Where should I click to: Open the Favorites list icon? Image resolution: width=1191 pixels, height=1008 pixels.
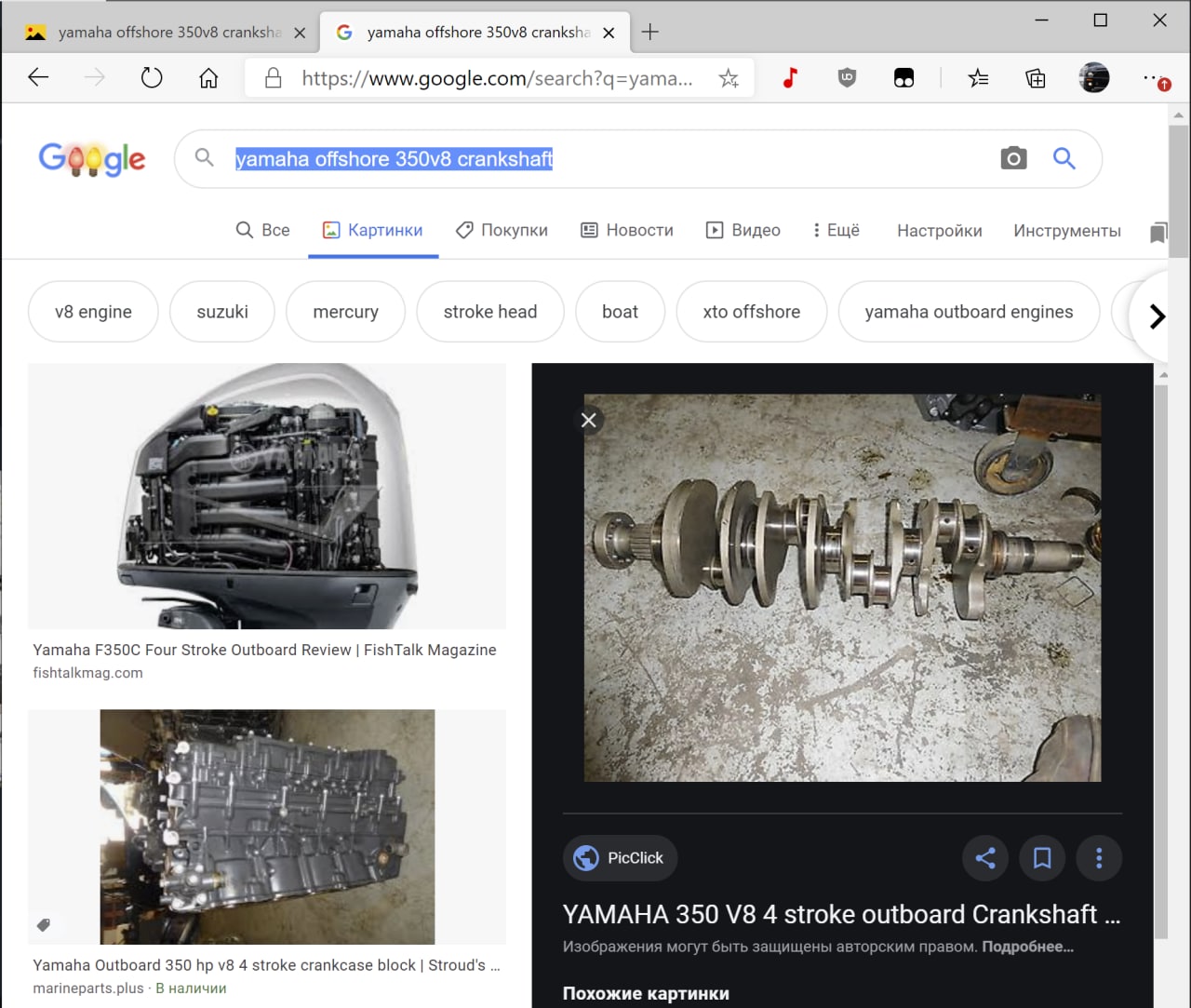point(978,78)
